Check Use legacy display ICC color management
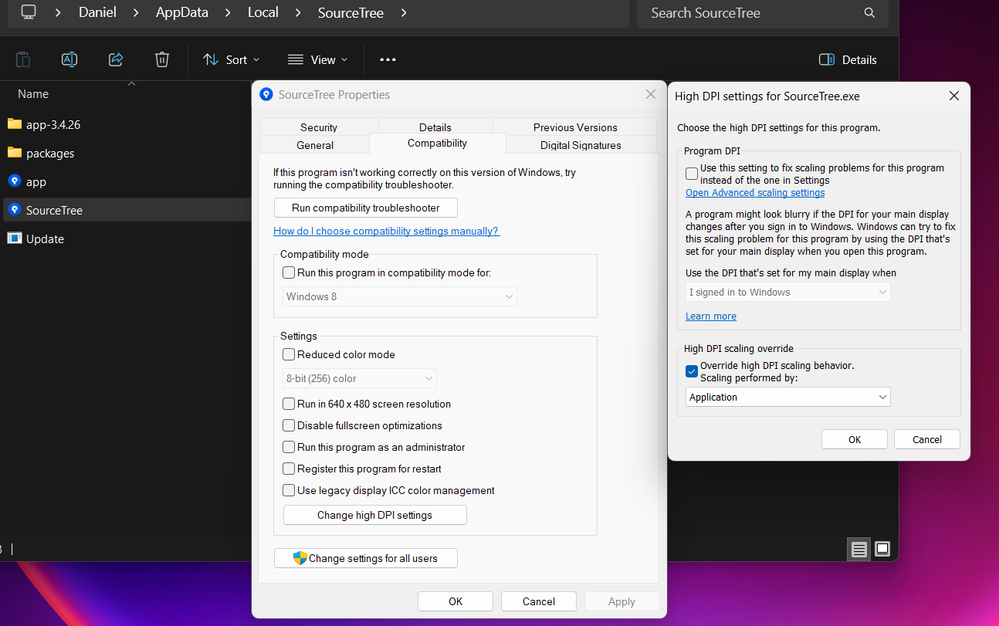This screenshot has height=626, width=999. [289, 490]
